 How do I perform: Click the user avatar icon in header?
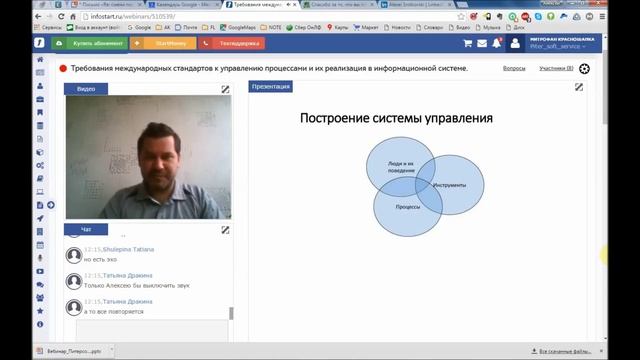[515, 43]
